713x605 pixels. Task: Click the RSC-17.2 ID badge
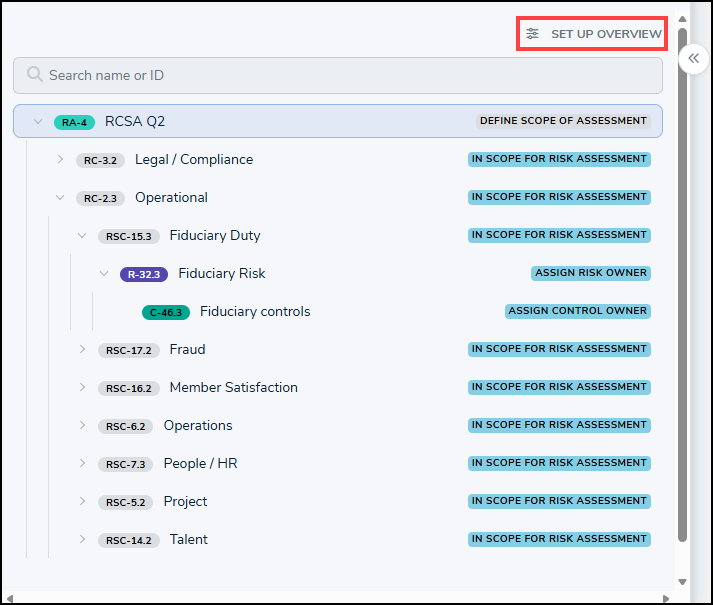point(129,350)
